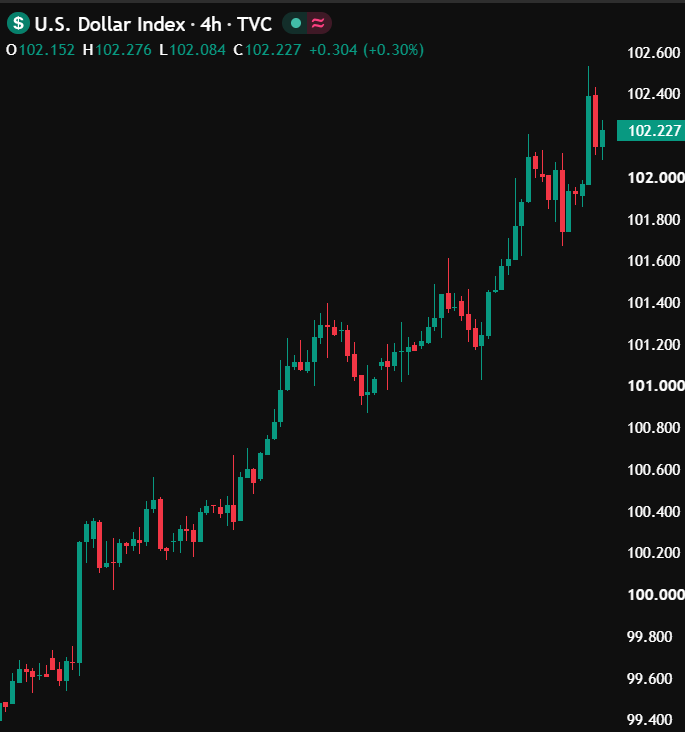Click the 102.400 price axis label
Screen dimensions: 685x732
tap(653, 94)
